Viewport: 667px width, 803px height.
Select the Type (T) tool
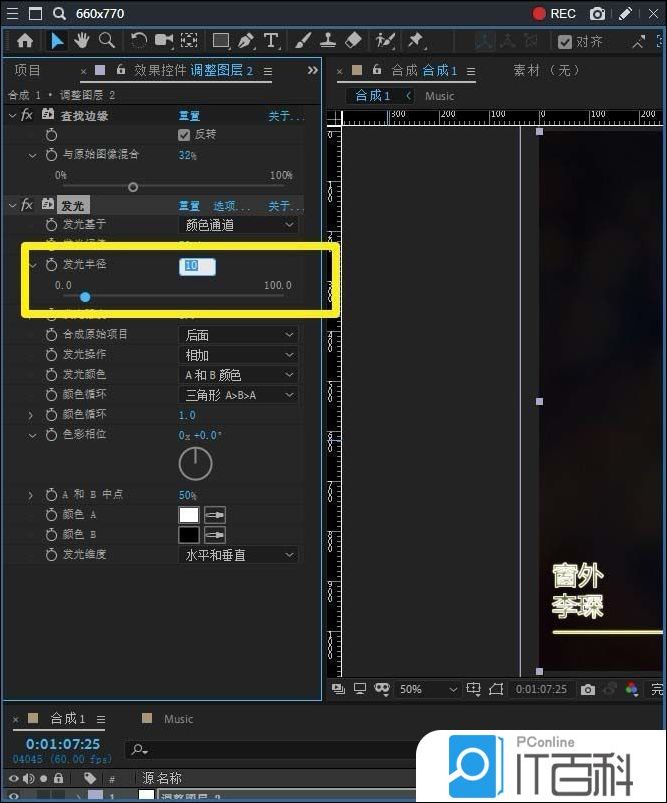coord(271,40)
